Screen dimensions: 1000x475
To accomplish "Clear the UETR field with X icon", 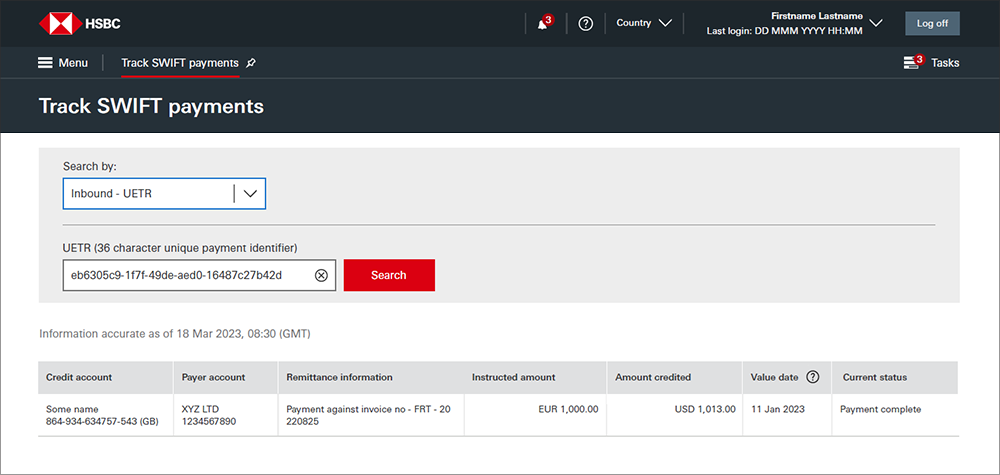I will click(321, 275).
